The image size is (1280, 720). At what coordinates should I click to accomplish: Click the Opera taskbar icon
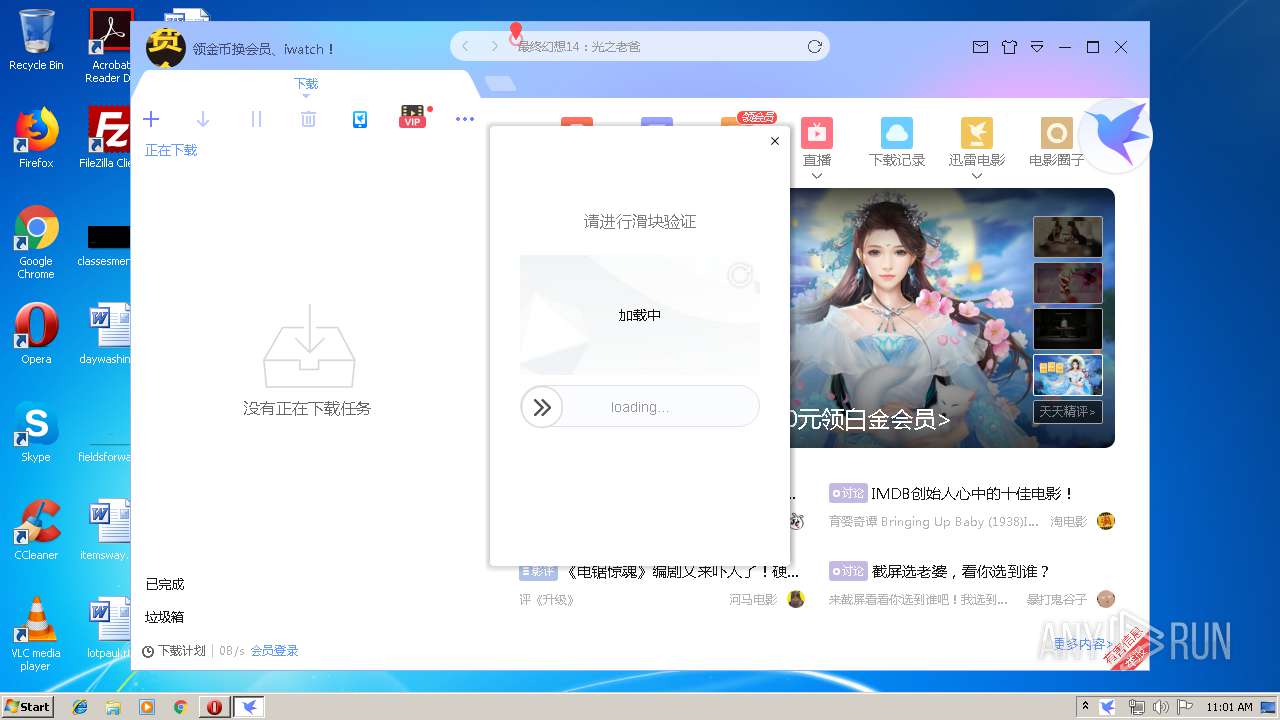click(214, 707)
